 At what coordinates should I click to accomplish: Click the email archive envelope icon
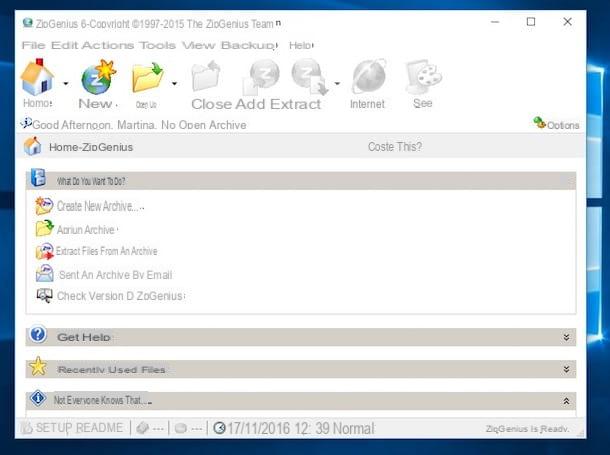click(x=44, y=273)
